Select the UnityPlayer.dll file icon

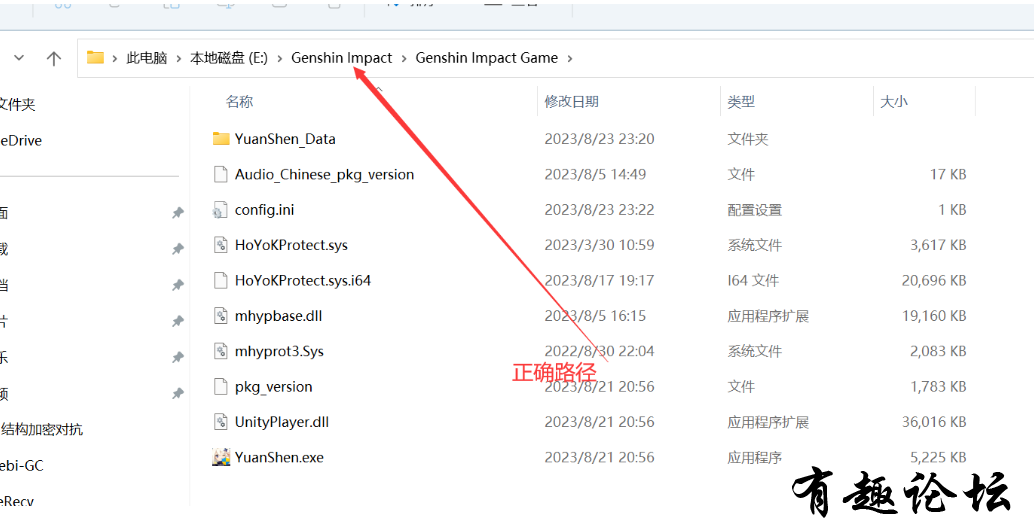tap(220, 422)
